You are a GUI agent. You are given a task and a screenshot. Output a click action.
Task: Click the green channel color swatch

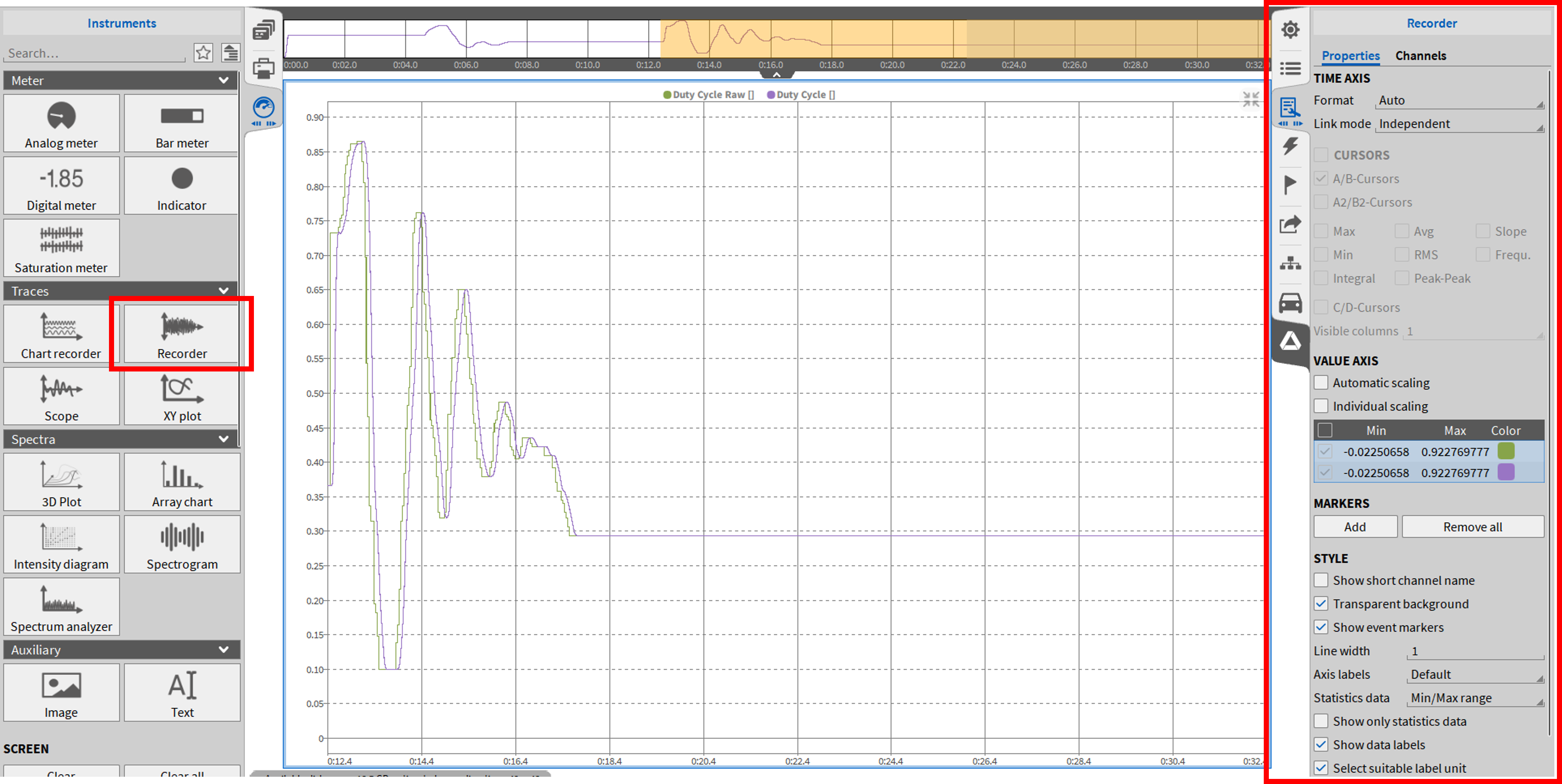click(1506, 451)
